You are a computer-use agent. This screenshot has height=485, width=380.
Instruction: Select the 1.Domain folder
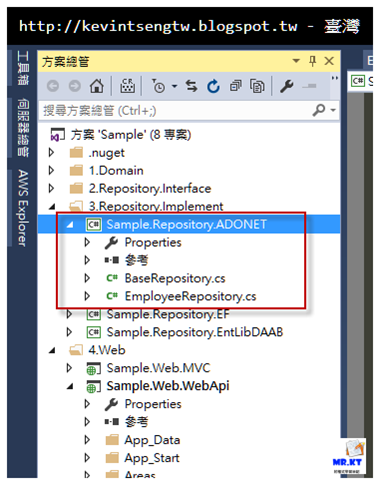coord(116,171)
